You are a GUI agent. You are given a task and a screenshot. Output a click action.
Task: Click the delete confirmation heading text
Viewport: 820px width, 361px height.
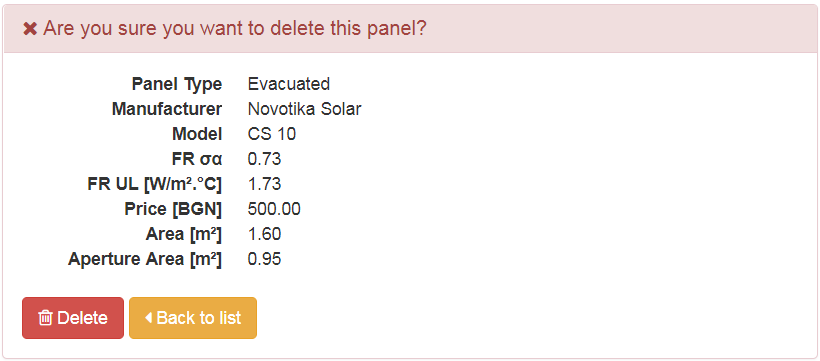point(235,28)
